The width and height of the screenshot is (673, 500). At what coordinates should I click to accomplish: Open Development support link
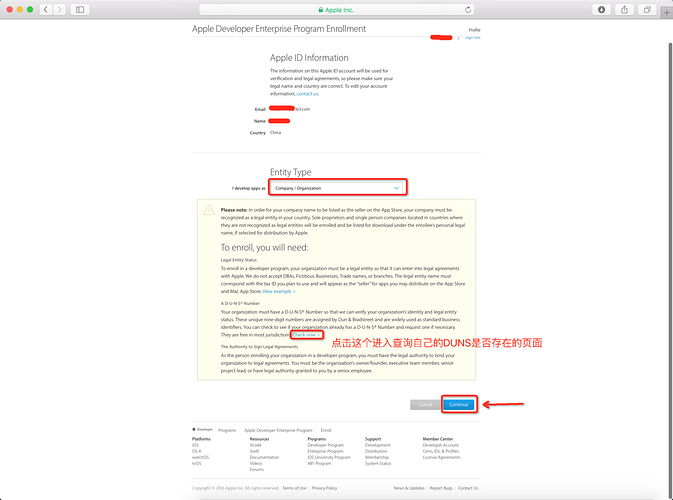378,445
